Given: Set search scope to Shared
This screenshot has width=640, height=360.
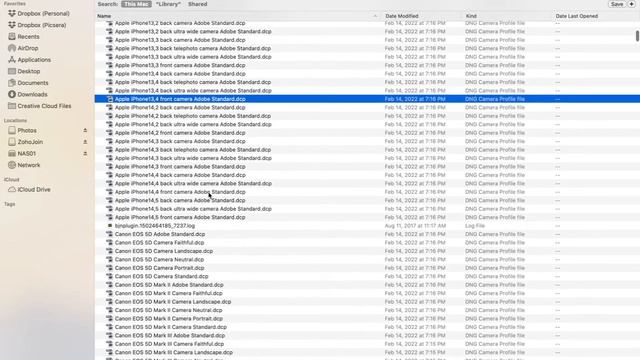Looking at the screenshot, I should [x=198, y=4].
